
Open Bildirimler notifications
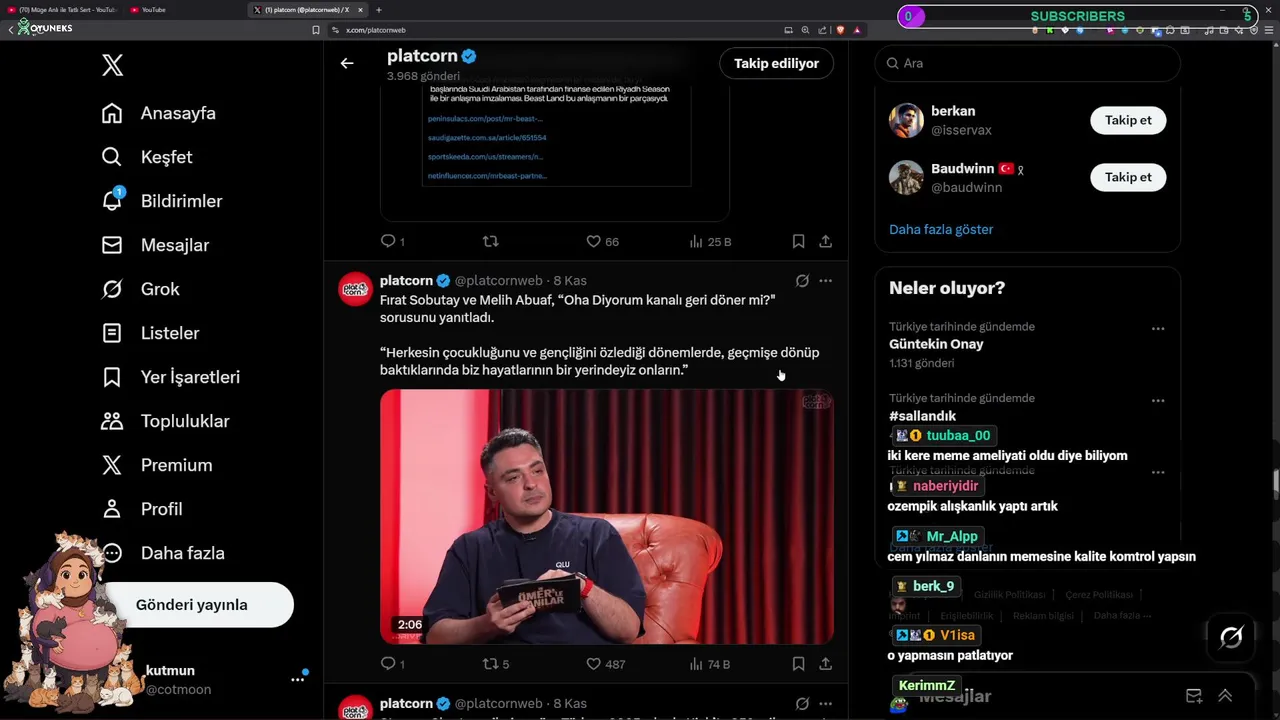click(162, 201)
